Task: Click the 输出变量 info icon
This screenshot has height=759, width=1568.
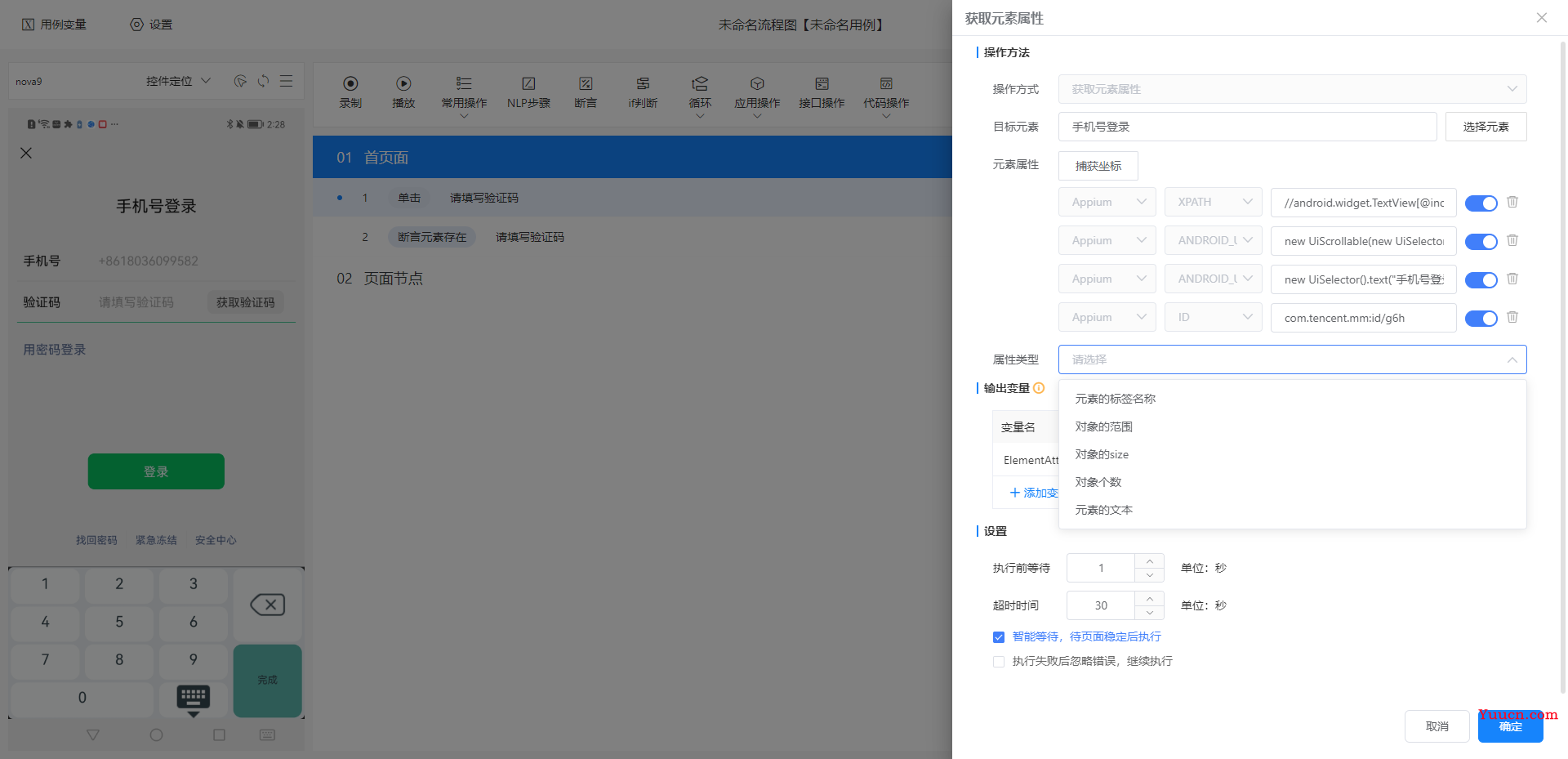Action: (x=1039, y=388)
